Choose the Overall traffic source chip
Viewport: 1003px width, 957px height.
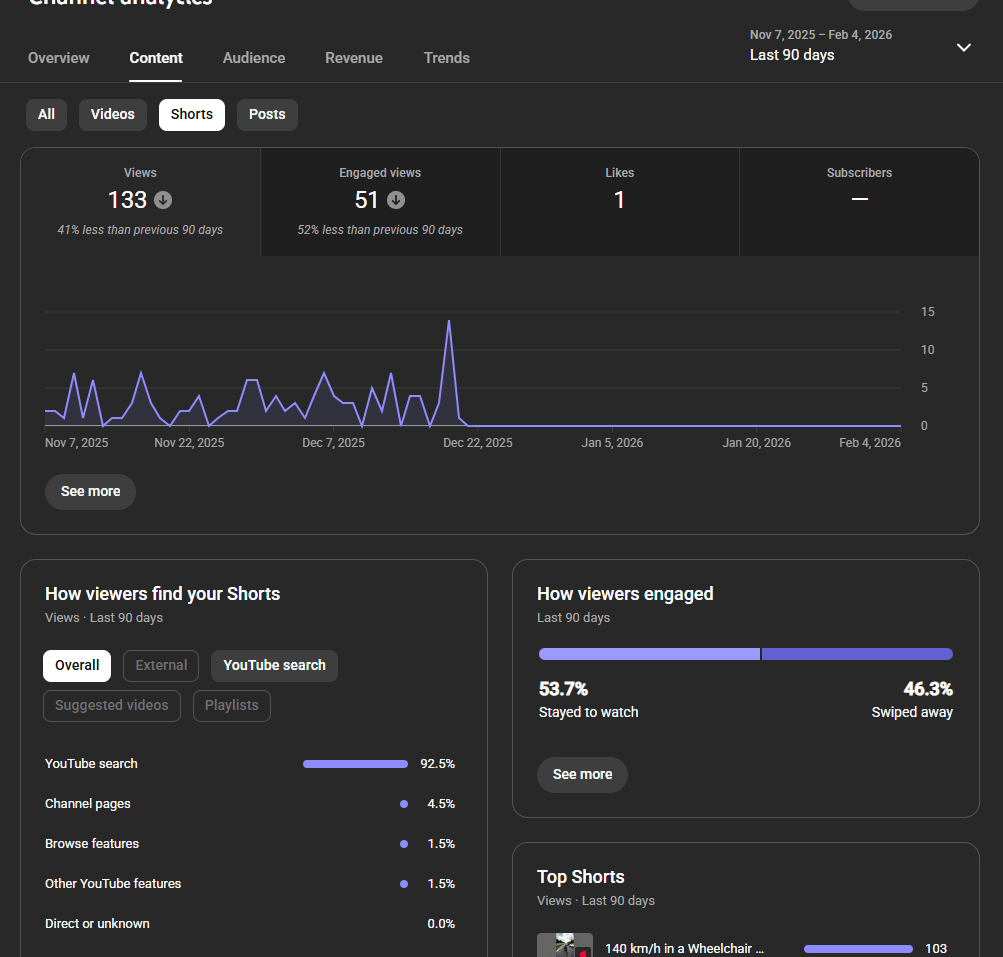pyautogui.click(x=77, y=665)
